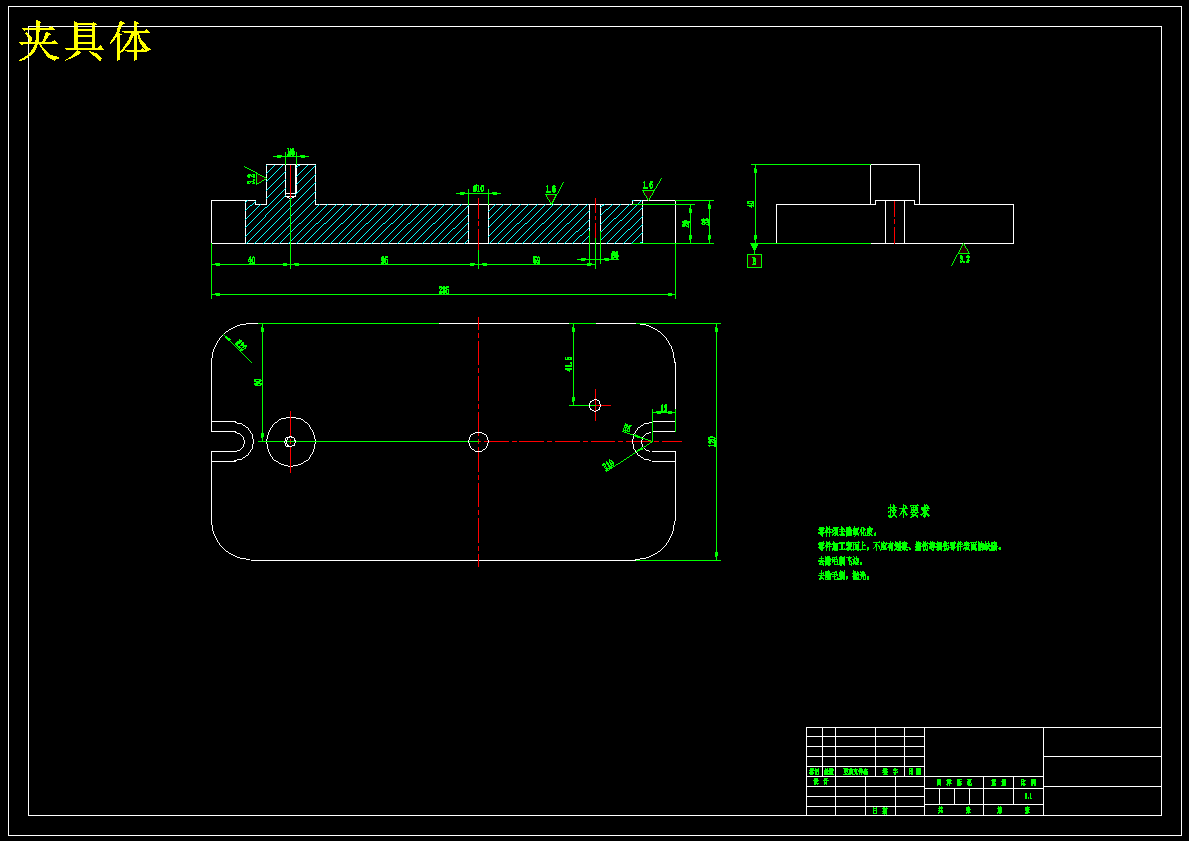Click the 技术要求 heading text
Screen dimensions: 1189x841
(x=908, y=511)
